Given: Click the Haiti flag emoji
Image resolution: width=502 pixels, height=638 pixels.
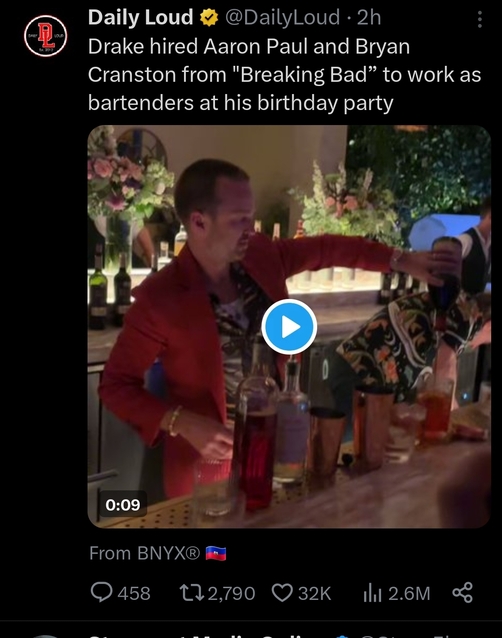Looking at the screenshot, I should (x=216, y=553).
